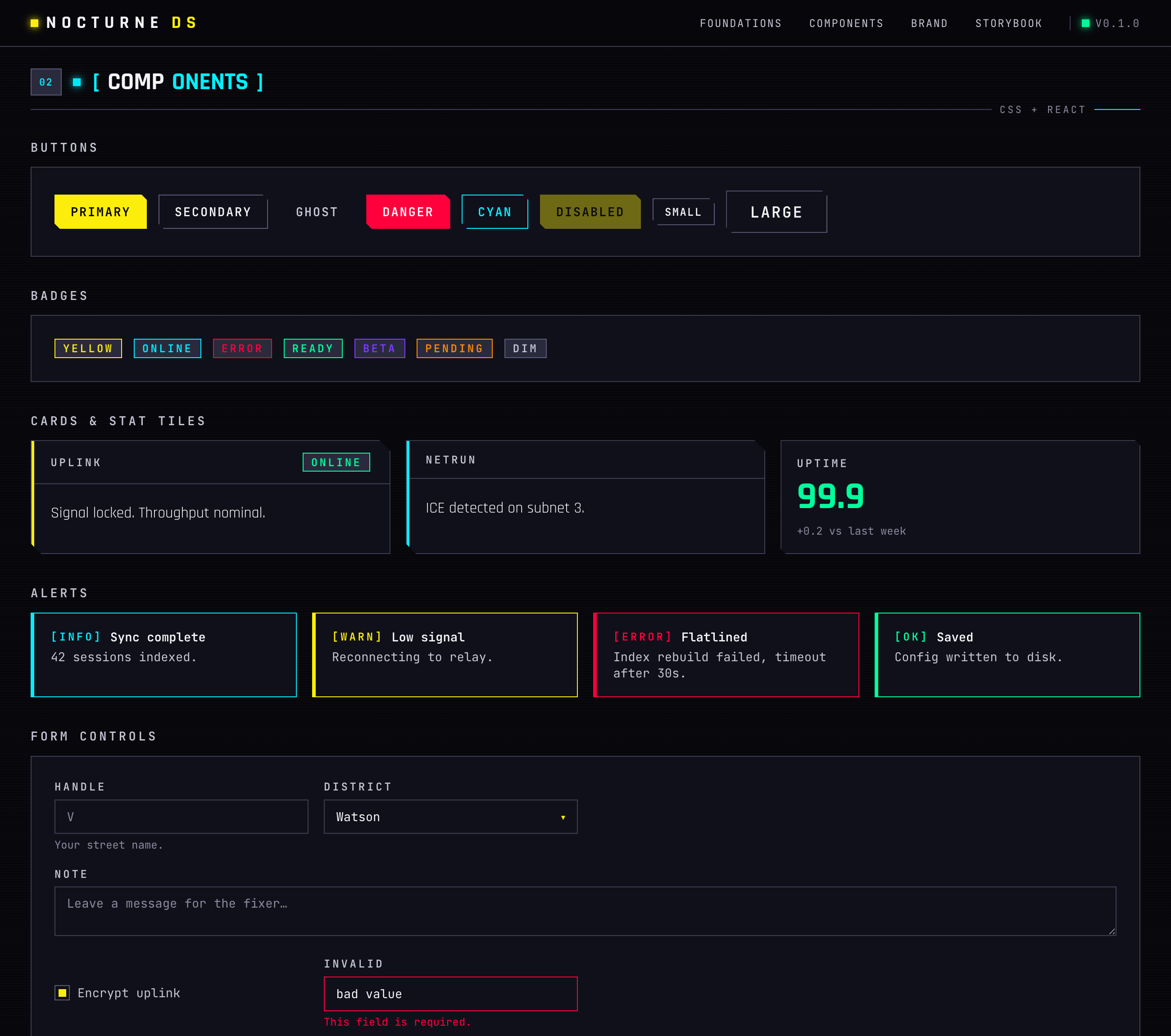1171x1036 pixels.
Task: Focus the Invalid field containing bad value
Action: pos(451,994)
